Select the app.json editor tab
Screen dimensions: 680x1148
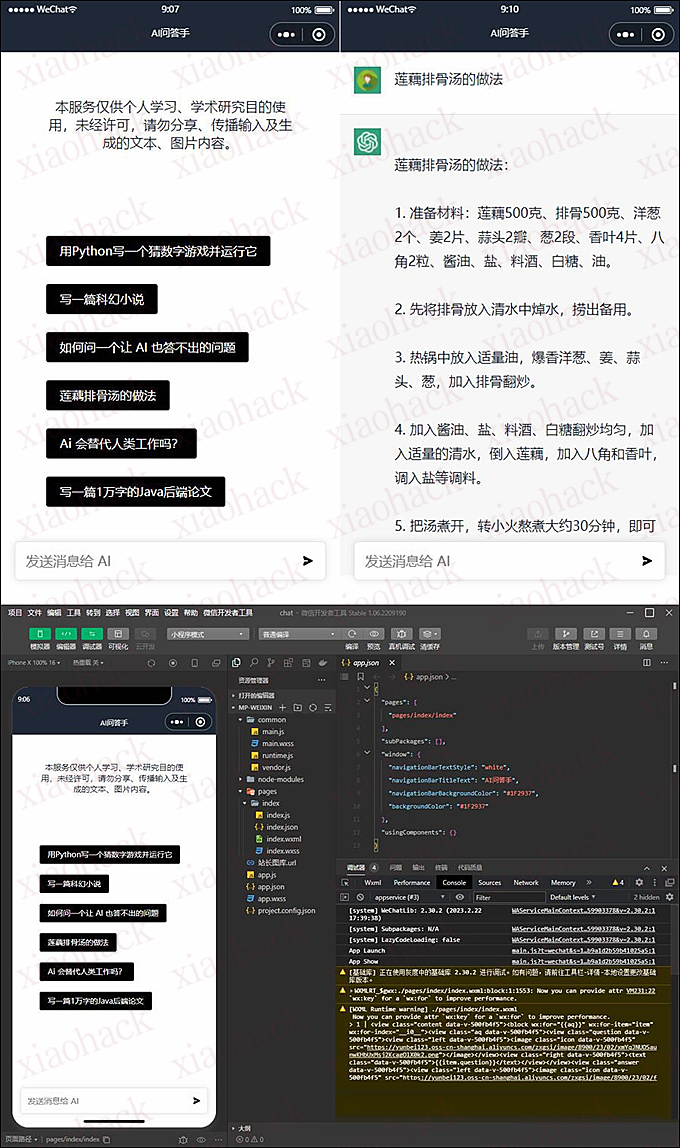tap(366, 663)
